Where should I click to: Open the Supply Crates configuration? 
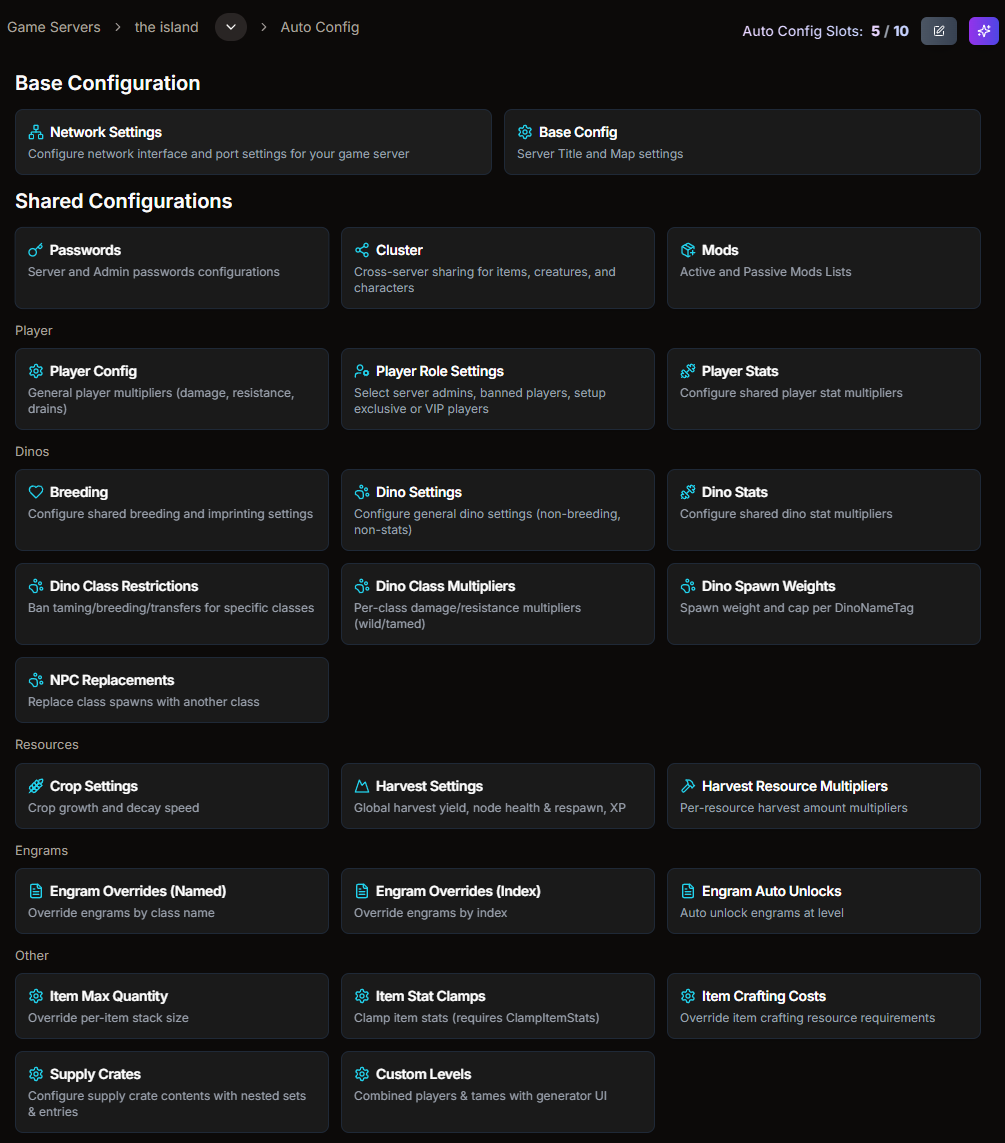(171, 1091)
